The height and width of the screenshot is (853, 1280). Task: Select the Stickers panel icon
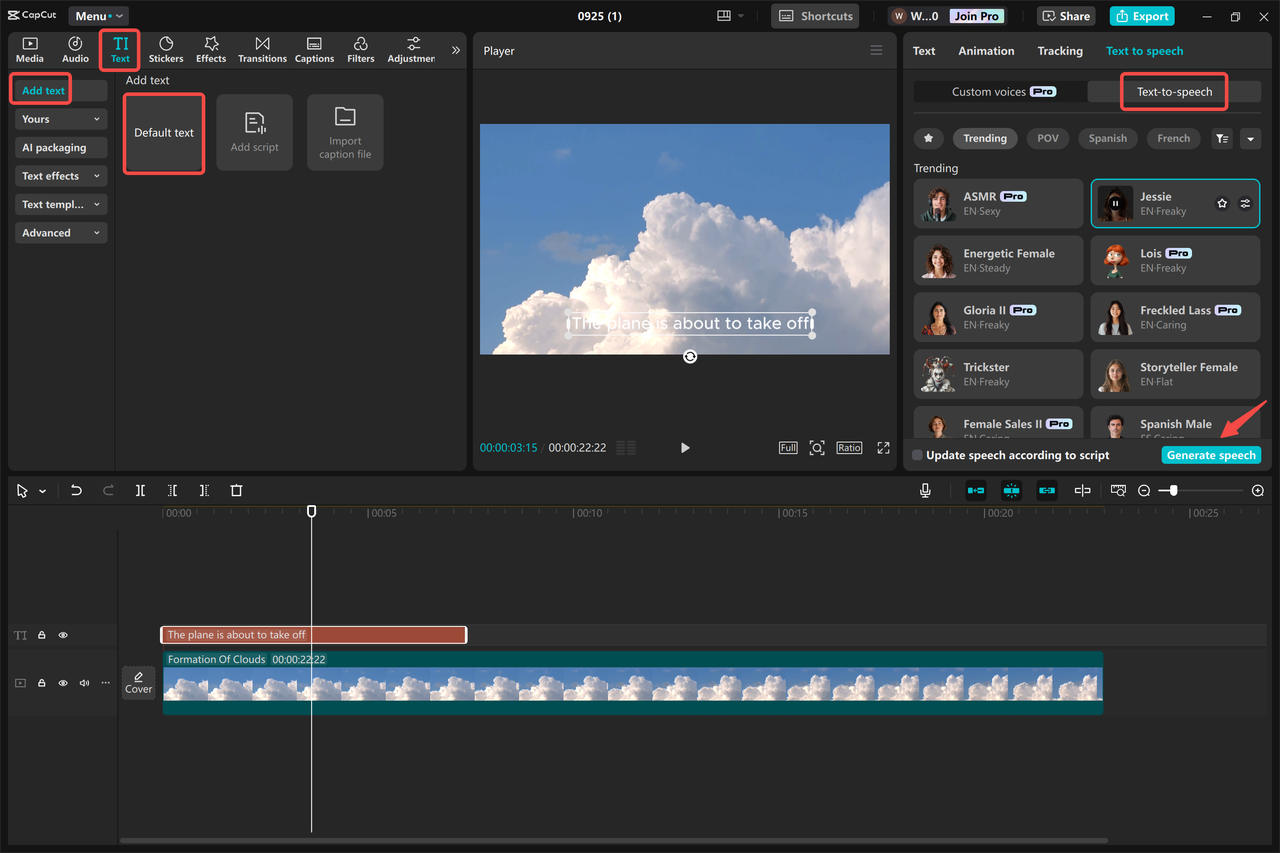(165, 49)
